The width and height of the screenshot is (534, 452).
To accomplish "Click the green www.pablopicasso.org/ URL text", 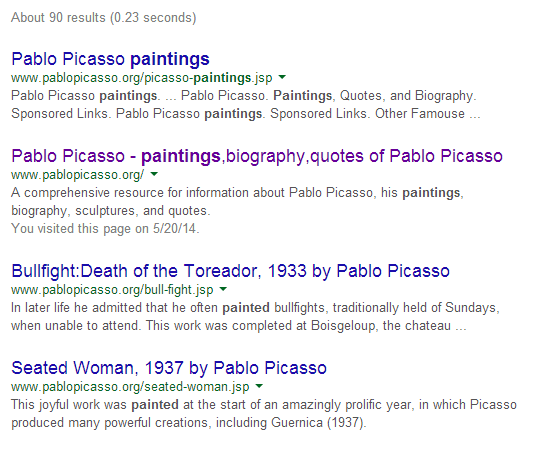I will [x=78, y=175].
